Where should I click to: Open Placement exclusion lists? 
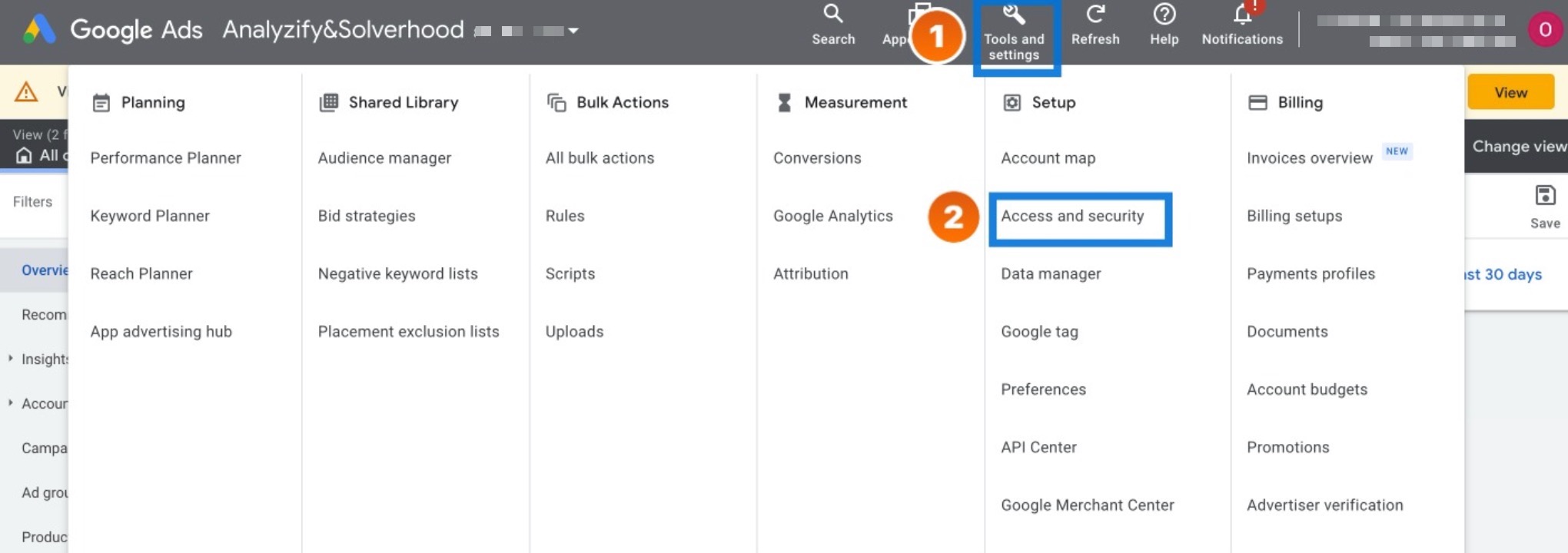click(408, 332)
